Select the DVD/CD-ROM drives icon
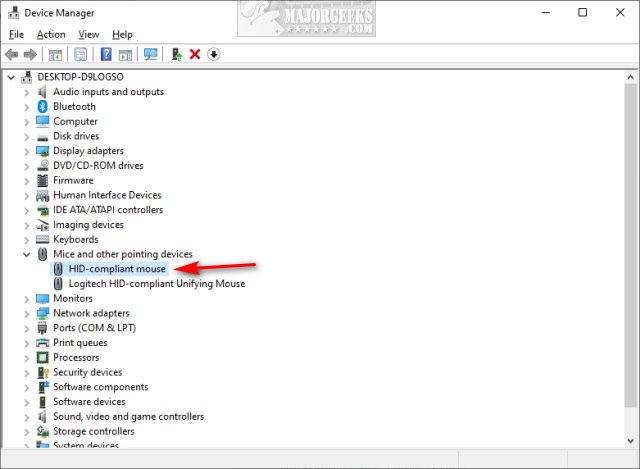Image resolution: width=640 pixels, height=469 pixels. point(42,166)
